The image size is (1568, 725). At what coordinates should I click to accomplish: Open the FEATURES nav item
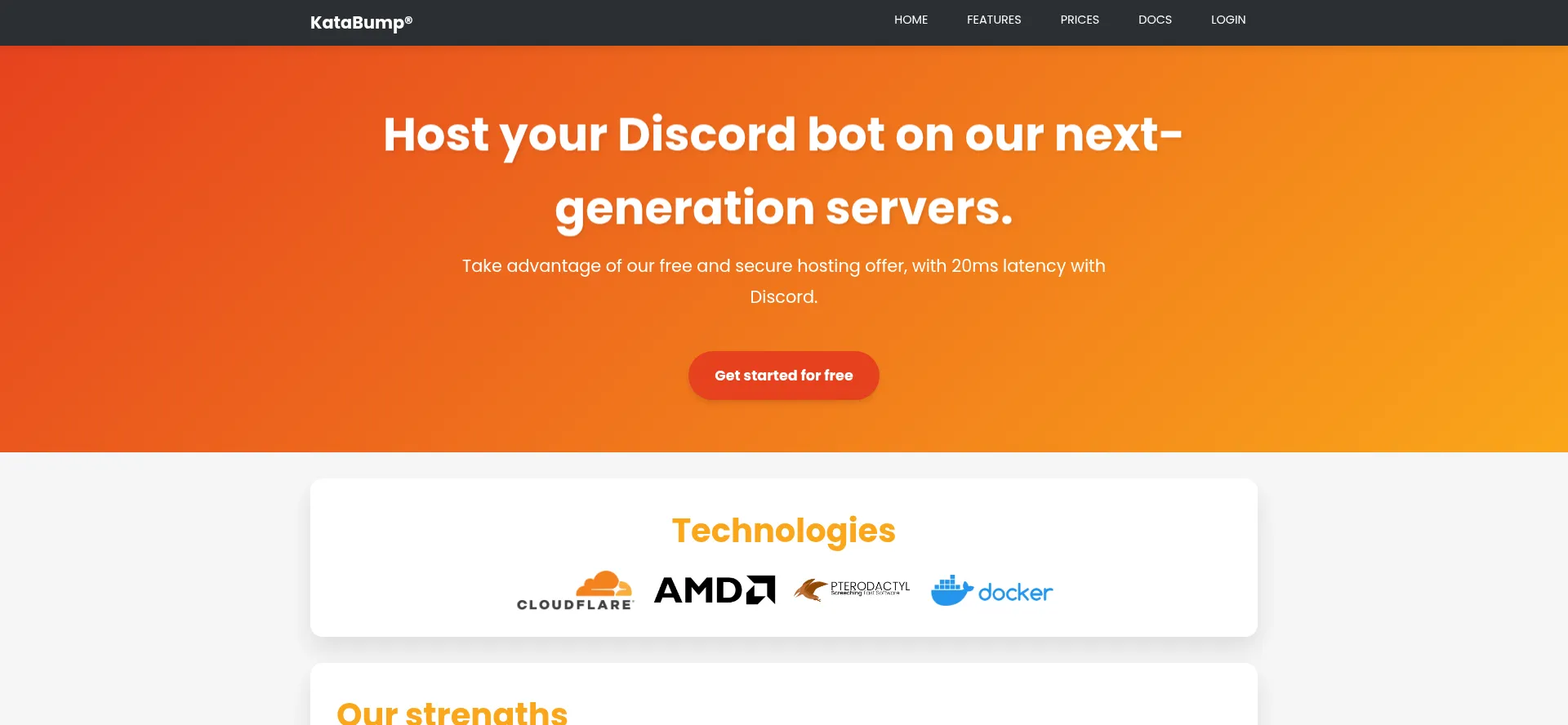994,20
